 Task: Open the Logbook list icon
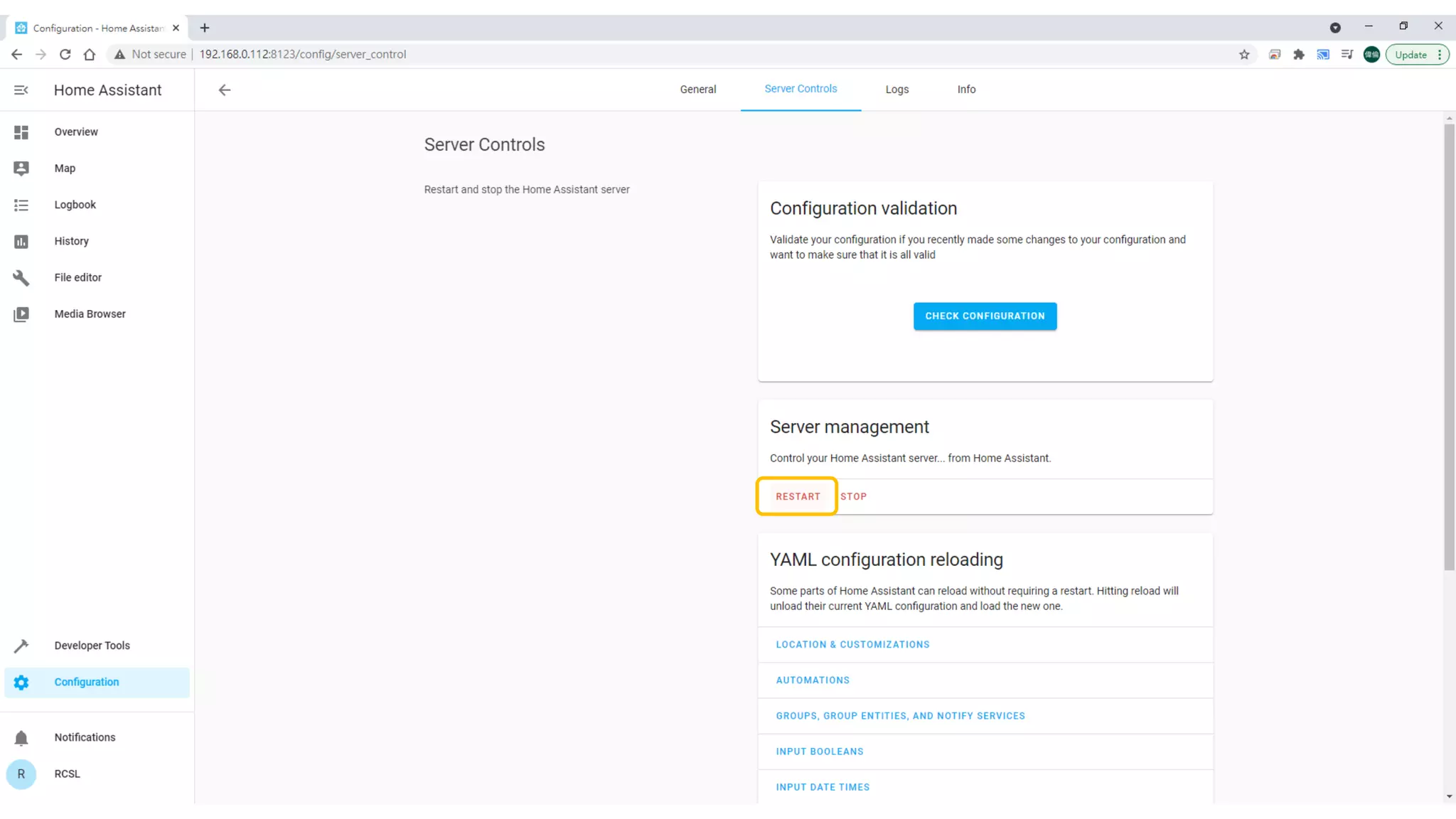[21, 205]
